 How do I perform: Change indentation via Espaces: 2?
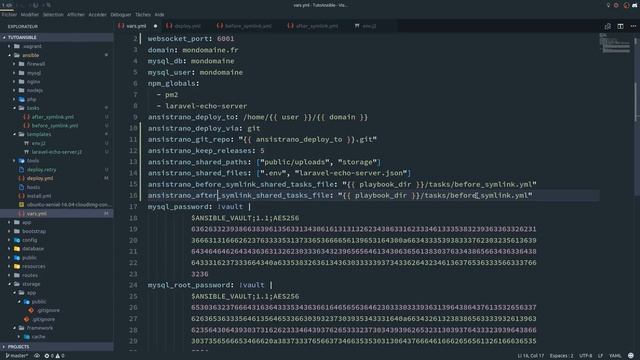[562, 356]
